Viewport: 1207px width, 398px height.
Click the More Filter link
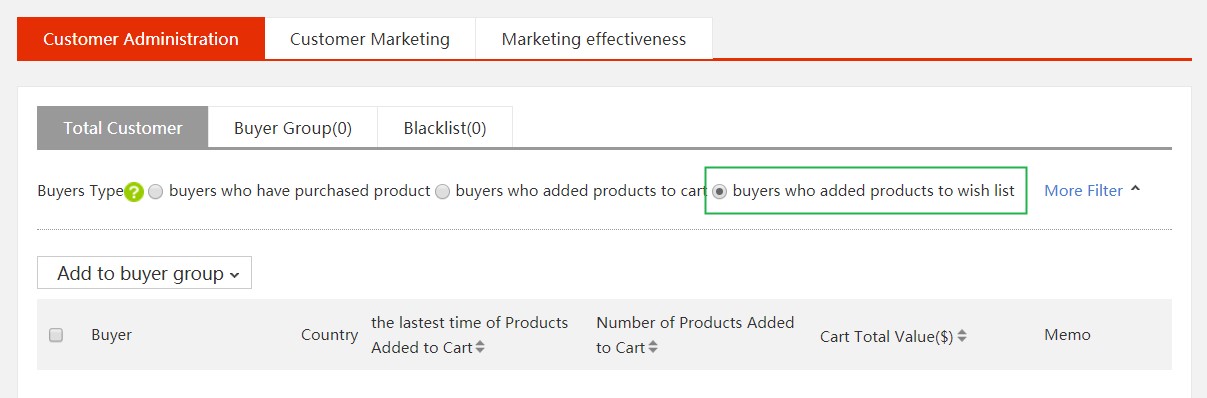1083,190
